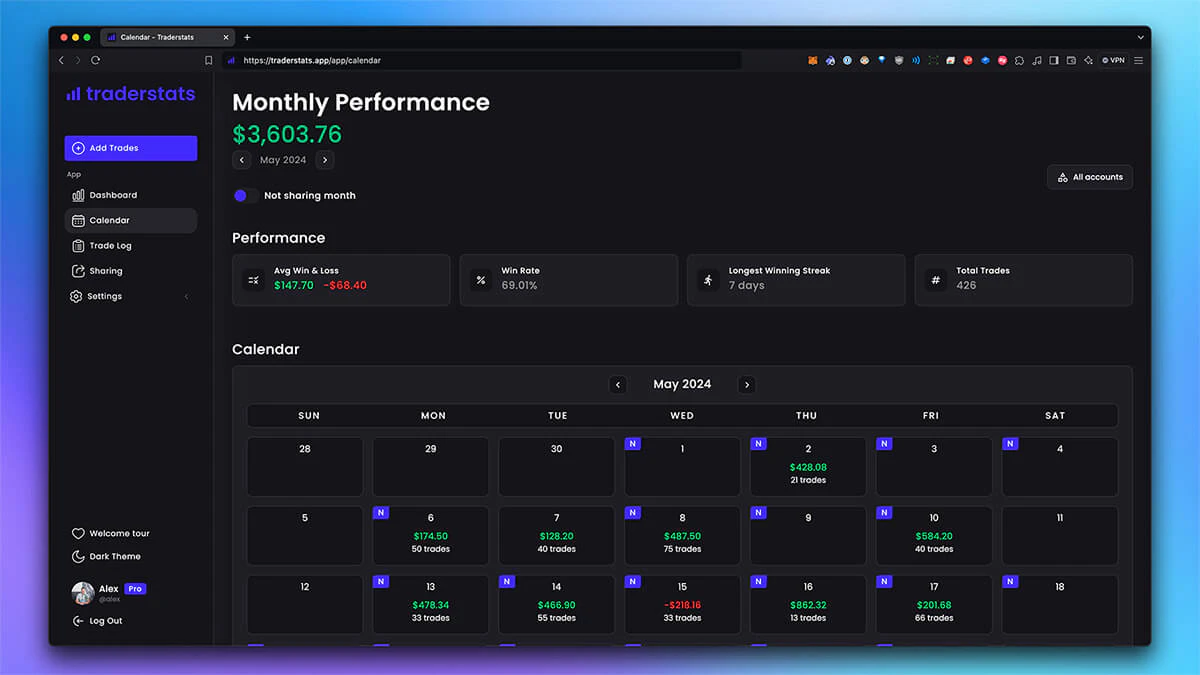Click the traderstats logo
This screenshot has height=675, width=1200.
(x=130, y=94)
